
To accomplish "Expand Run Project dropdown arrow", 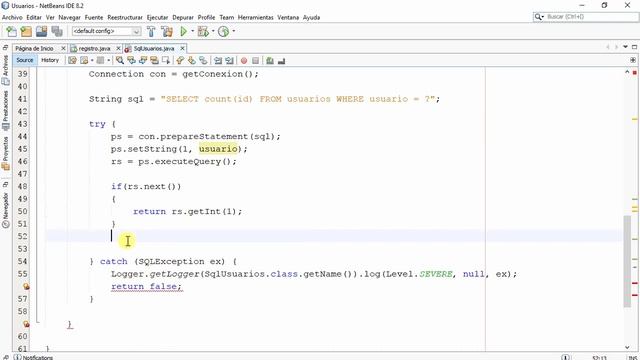I will 193,31.
